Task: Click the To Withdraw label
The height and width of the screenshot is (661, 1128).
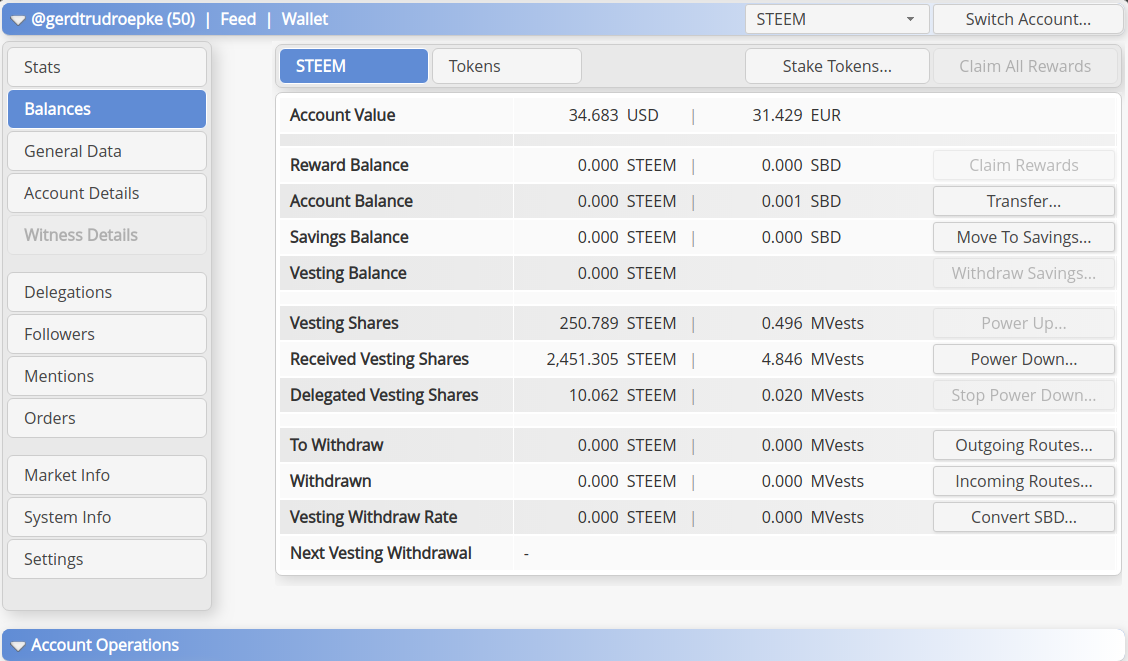Action: [x=337, y=445]
